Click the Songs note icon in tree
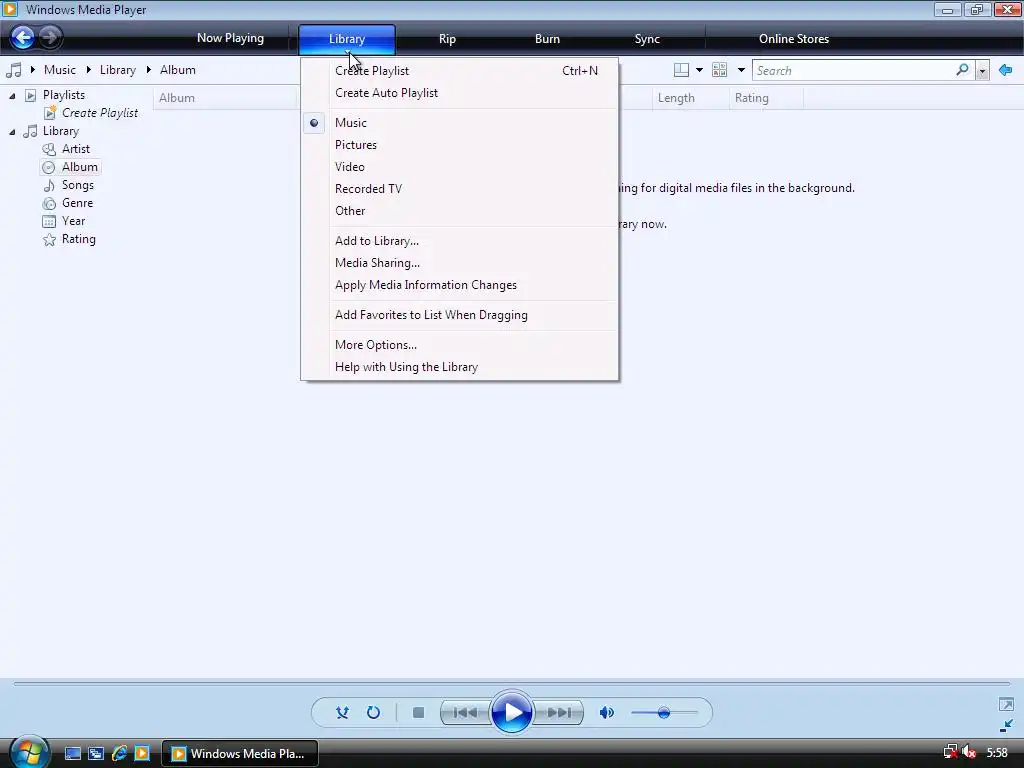Screen dimensions: 1024x768 49,185
